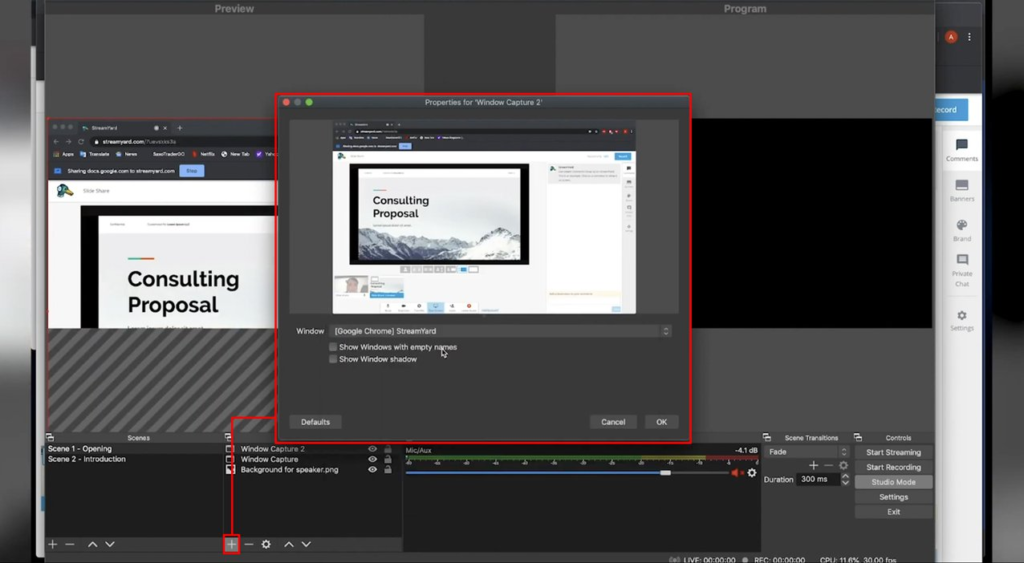The image size is (1024, 563).
Task: Click the Translate bookmark
Action: coord(95,154)
